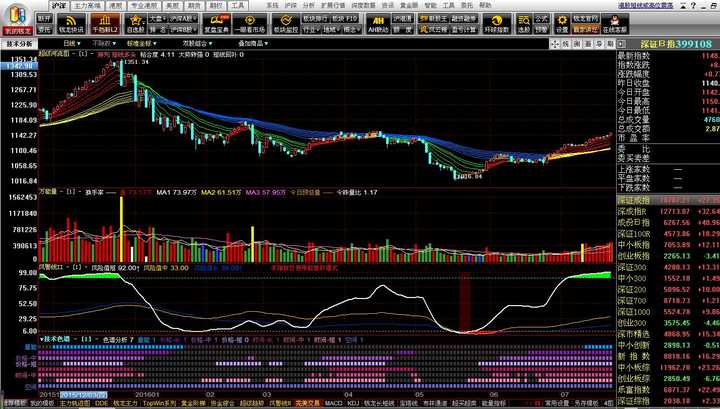Open the 钱龙快讯 news feed icon
This screenshot has height=409, width=720.
(x=71, y=23)
